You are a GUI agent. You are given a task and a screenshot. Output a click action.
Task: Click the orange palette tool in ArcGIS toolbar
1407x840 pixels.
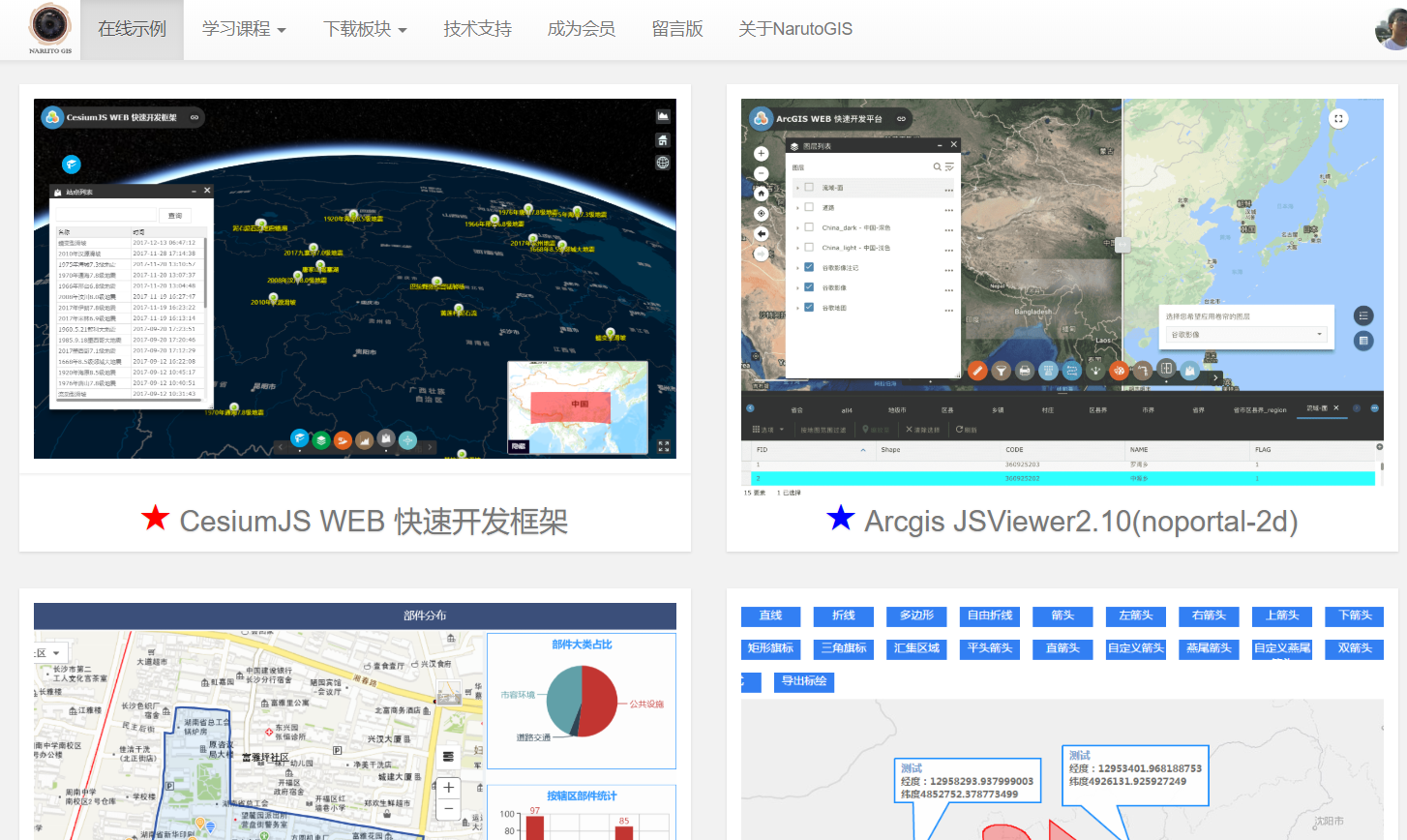(x=1119, y=370)
